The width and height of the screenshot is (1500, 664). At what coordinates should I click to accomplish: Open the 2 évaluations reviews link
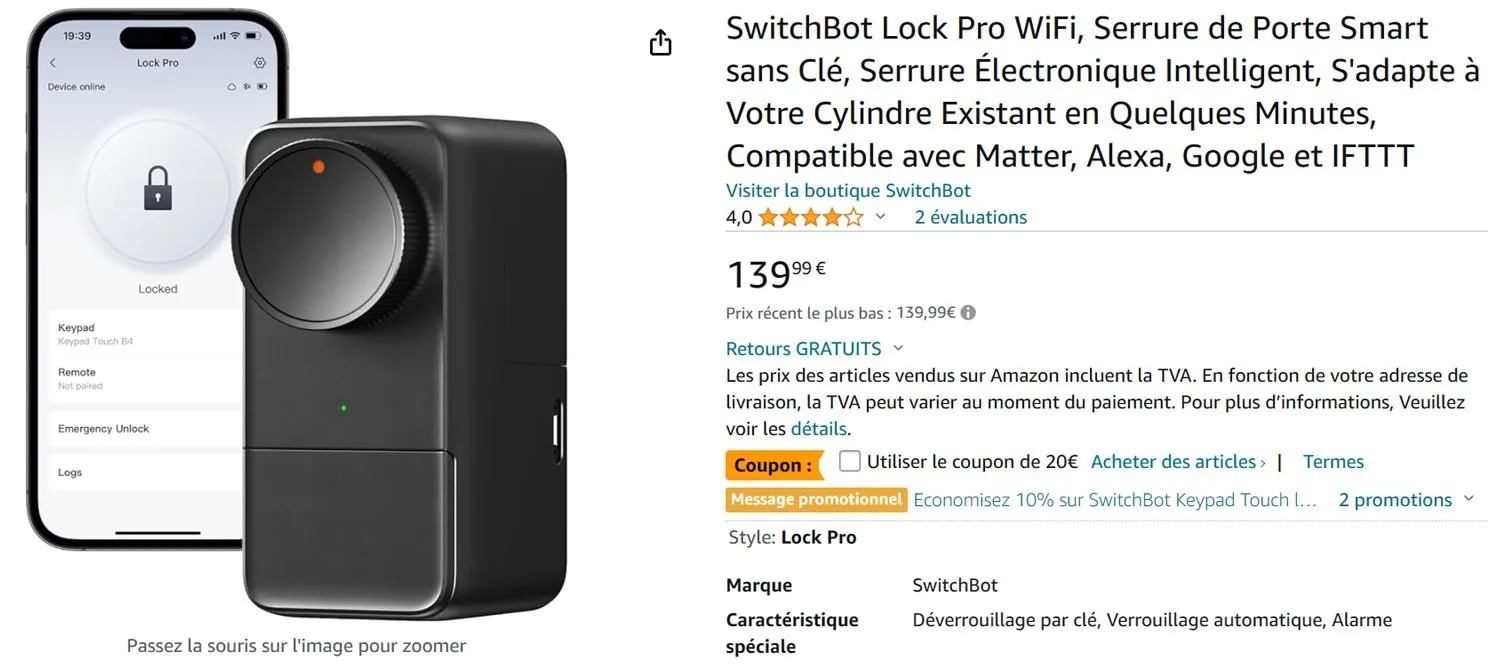pos(971,217)
